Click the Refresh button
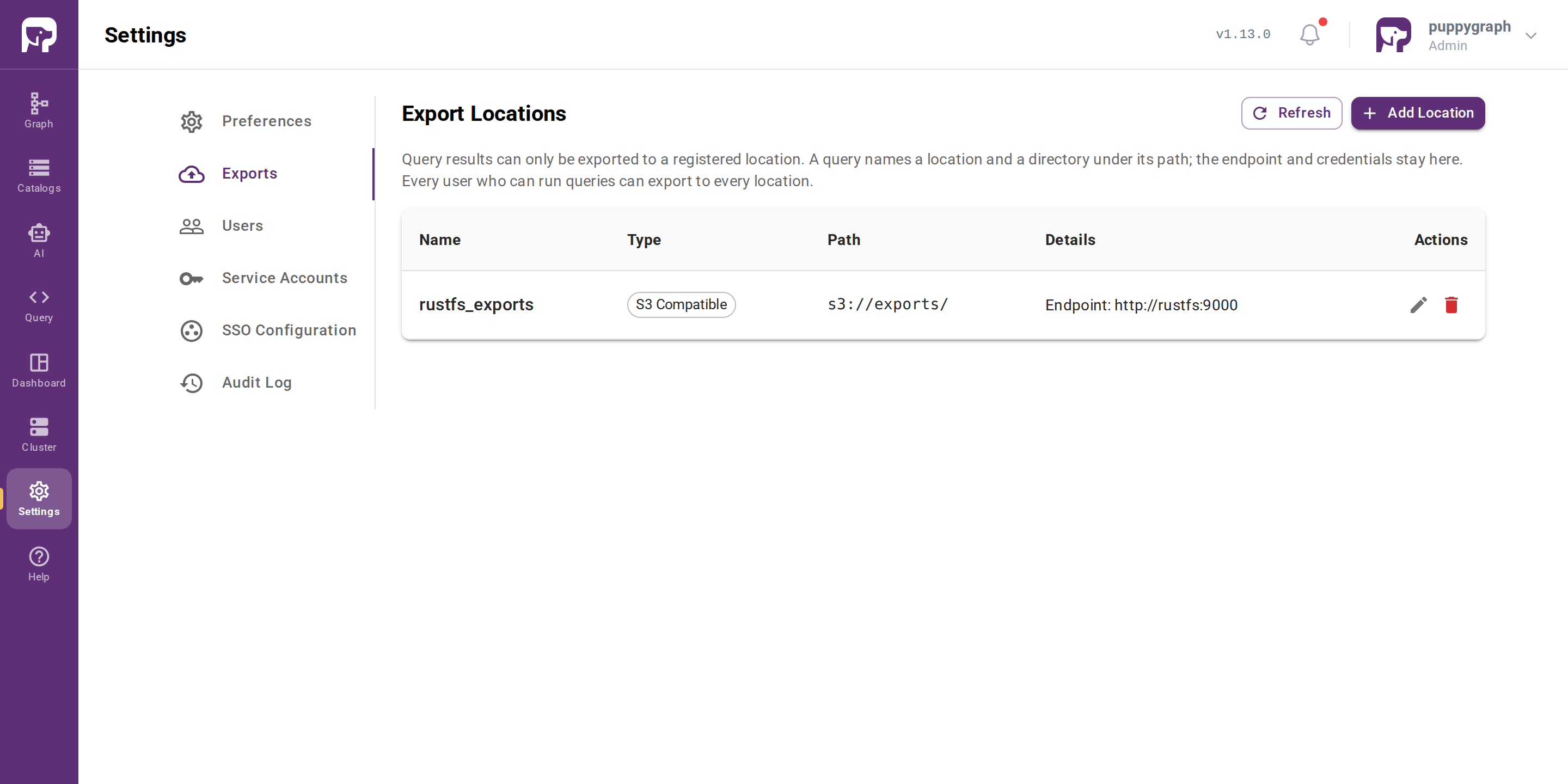The width and height of the screenshot is (1568, 784). tap(1291, 113)
